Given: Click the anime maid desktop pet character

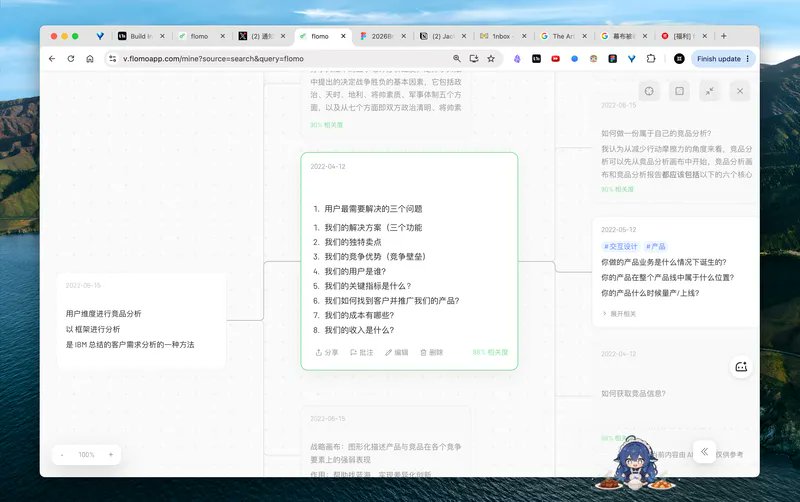Looking at the screenshot, I should click(x=635, y=464).
